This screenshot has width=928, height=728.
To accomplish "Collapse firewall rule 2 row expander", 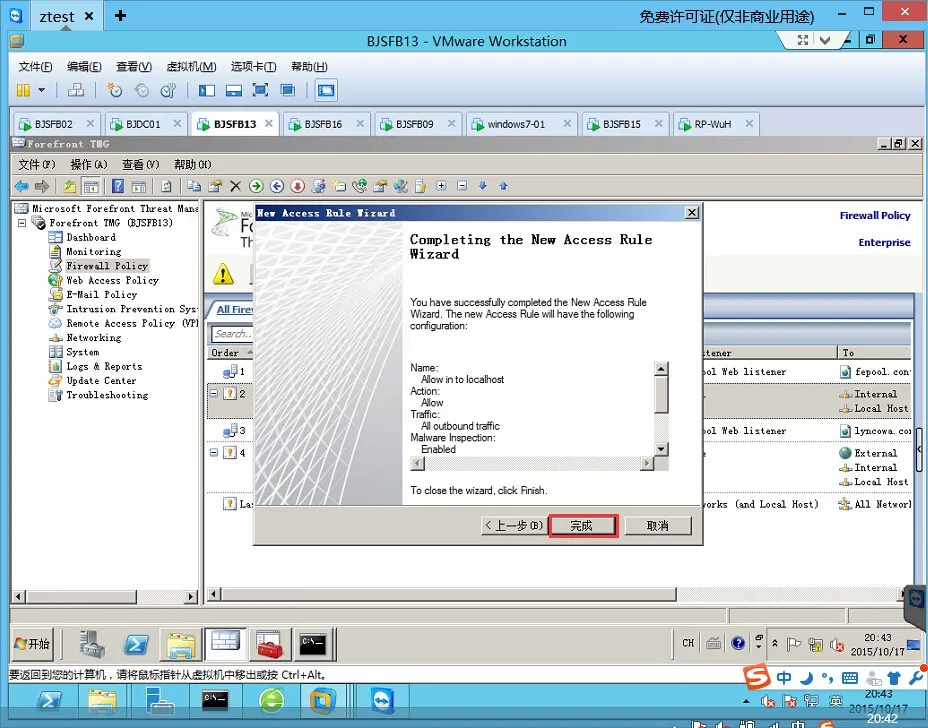I will (x=214, y=393).
